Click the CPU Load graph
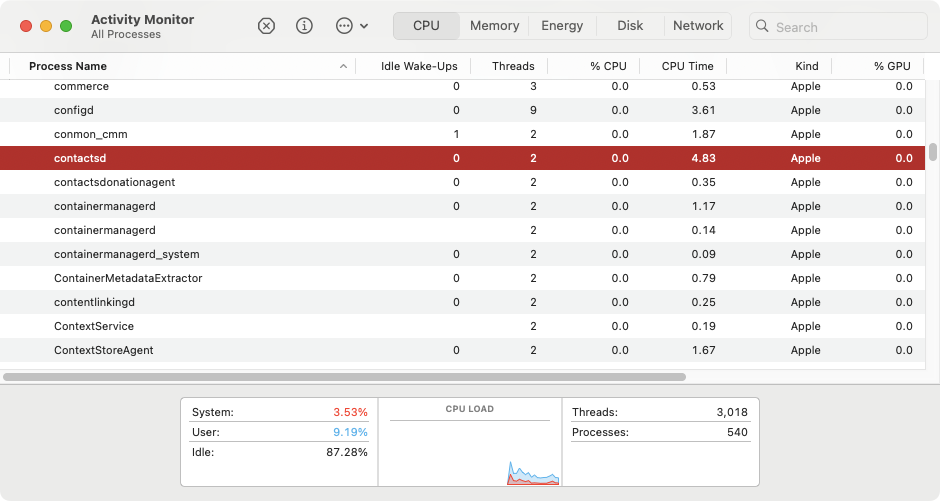 coord(470,452)
